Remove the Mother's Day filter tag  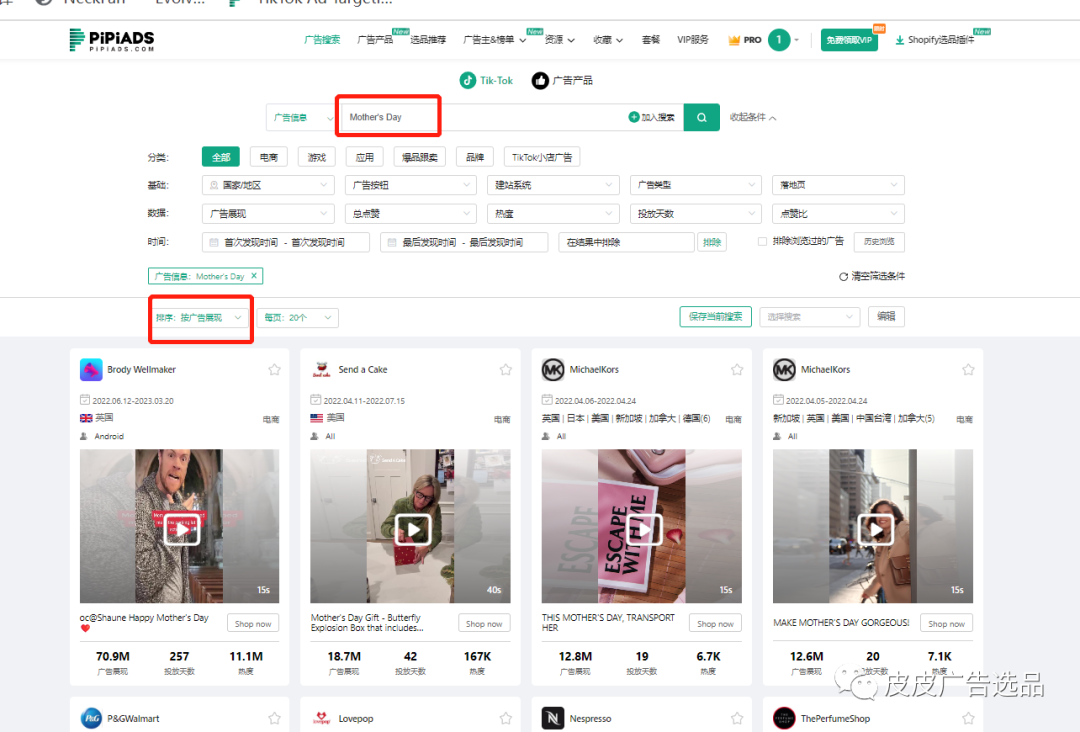point(254,276)
